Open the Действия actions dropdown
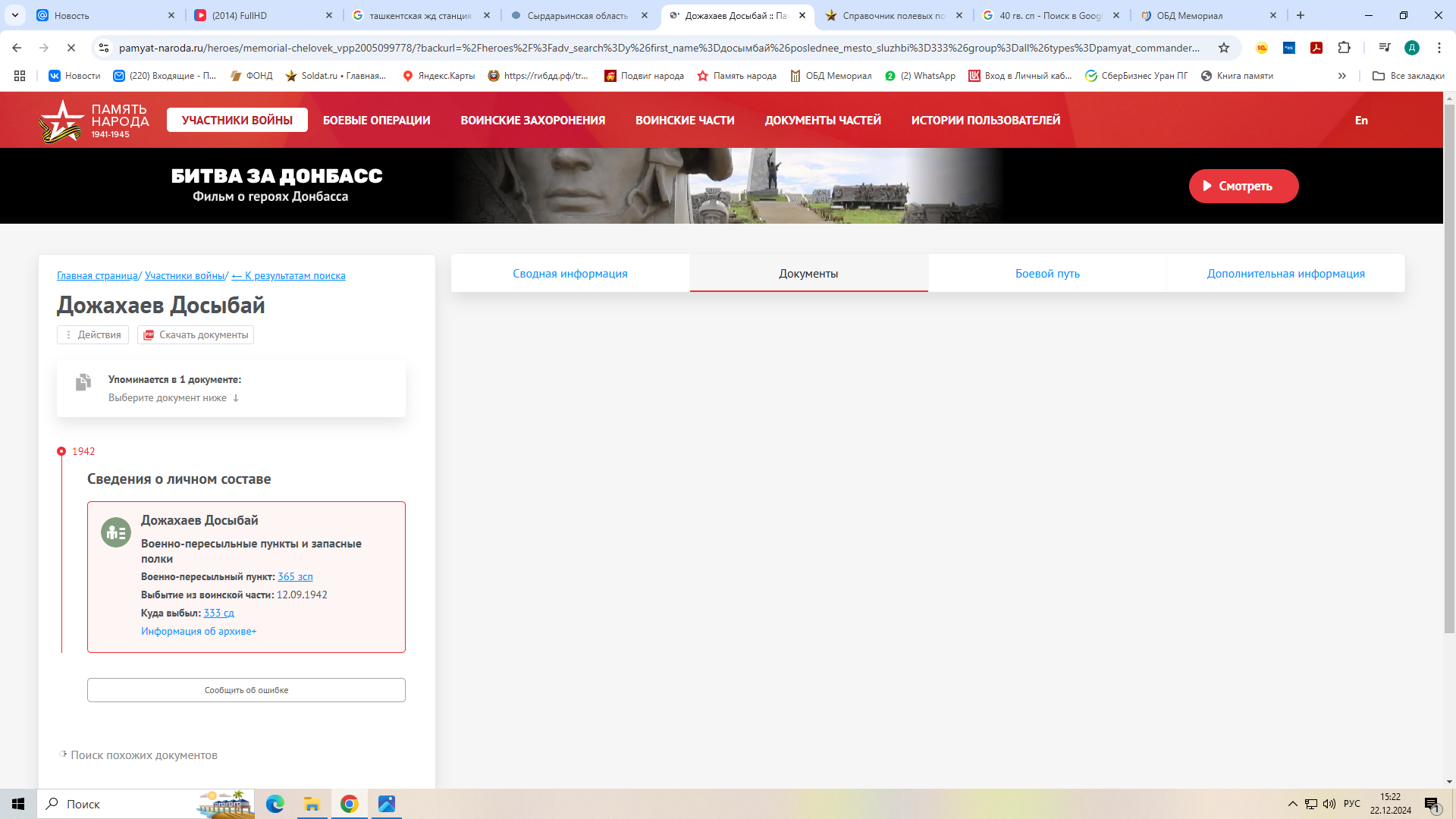1456x819 pixels. [93, 335]
